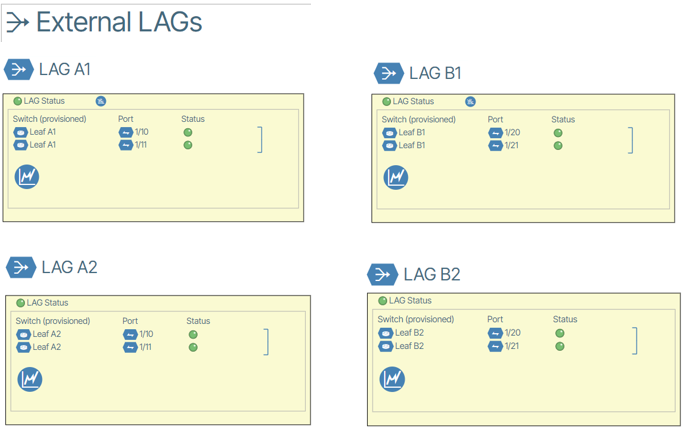The image size is (685, 433).
Task: Click the External LAGs arrow icon in the heading
Action: [17, 23]
